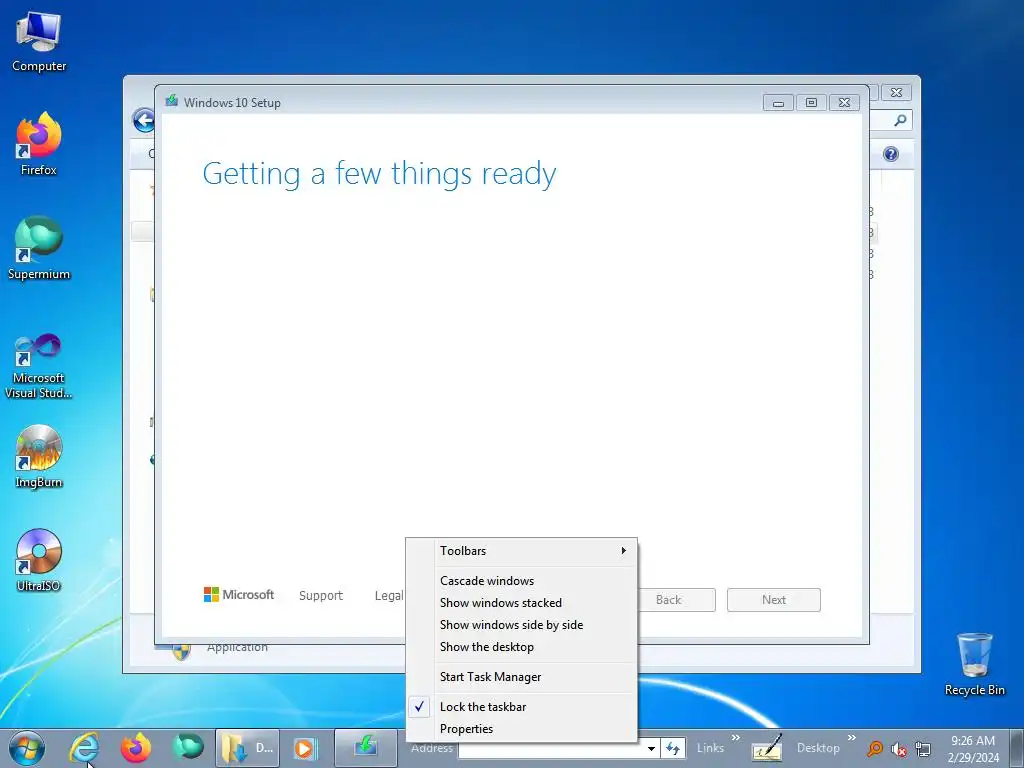Click the Microsoft logo in Setup
1024x768 pixels.
[x=239, y=595]
